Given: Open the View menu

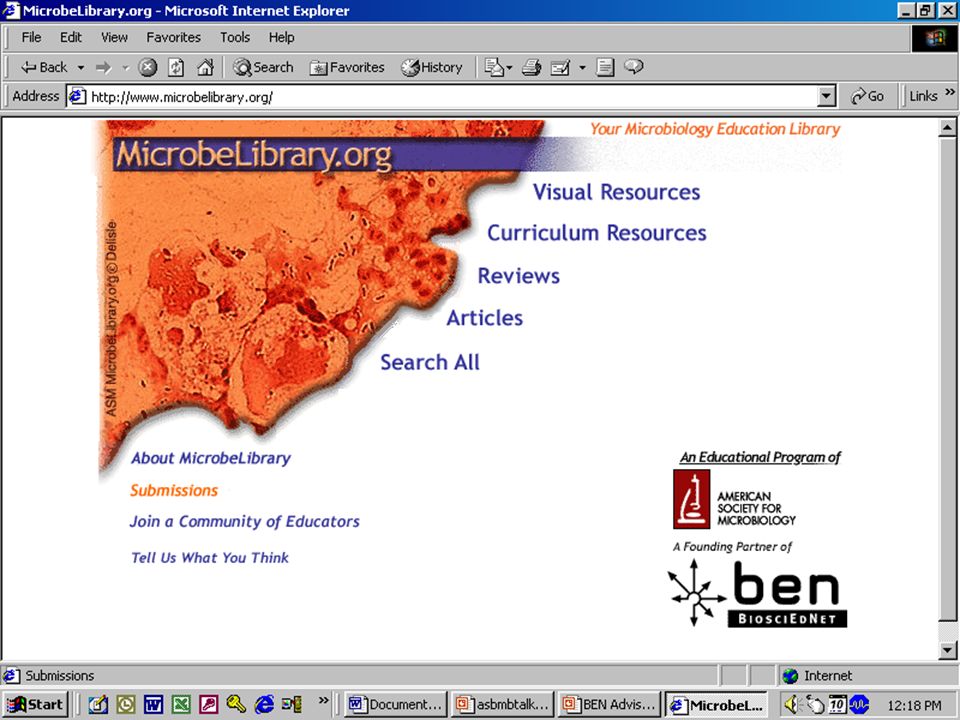Looking at the screenshot, I should tap(114, 37).
